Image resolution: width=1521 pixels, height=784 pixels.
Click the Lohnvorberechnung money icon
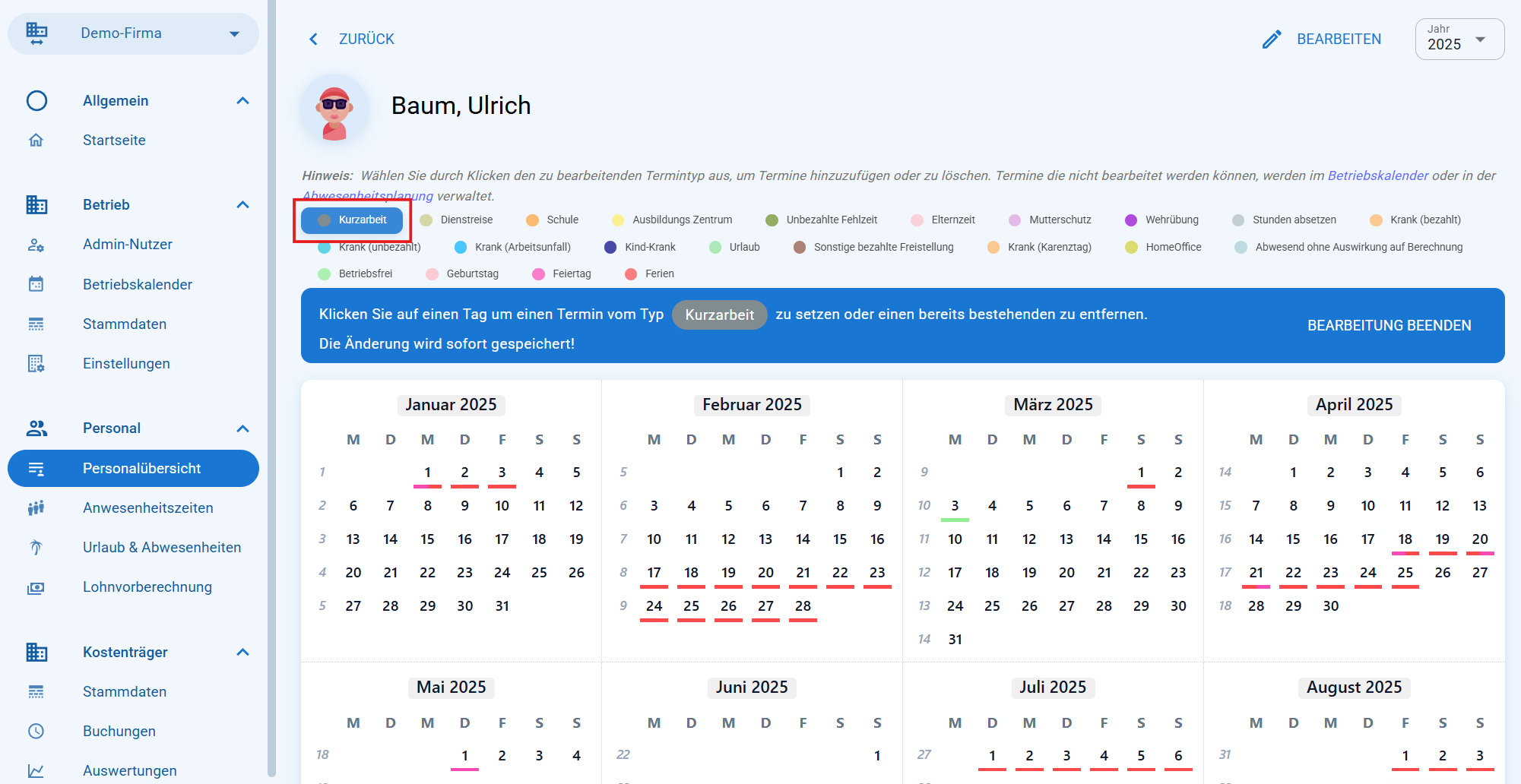pyautogui.click(x=36, y=587)
